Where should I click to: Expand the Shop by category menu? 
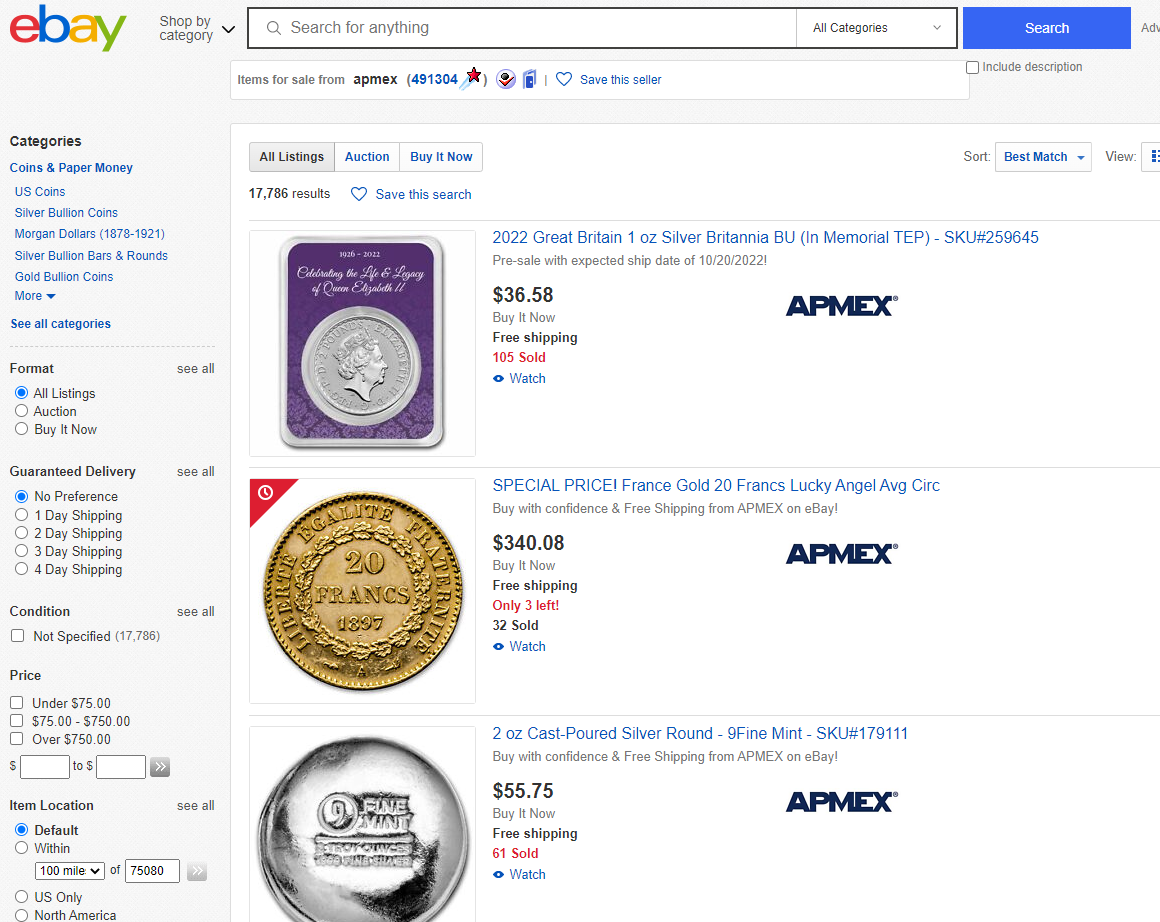pyautogui.click(x=197, y=28)
